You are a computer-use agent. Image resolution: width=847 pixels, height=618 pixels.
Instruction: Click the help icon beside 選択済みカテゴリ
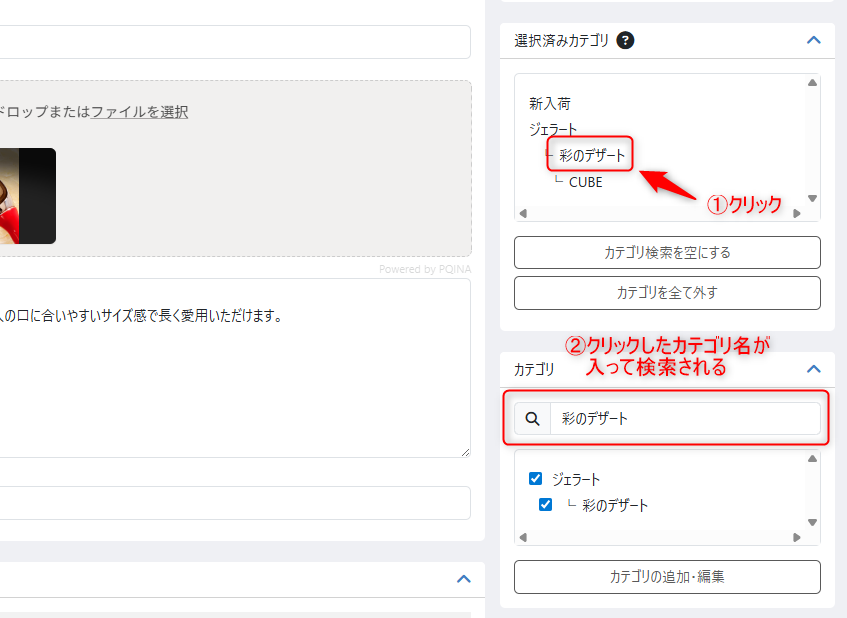coord(626,41)
